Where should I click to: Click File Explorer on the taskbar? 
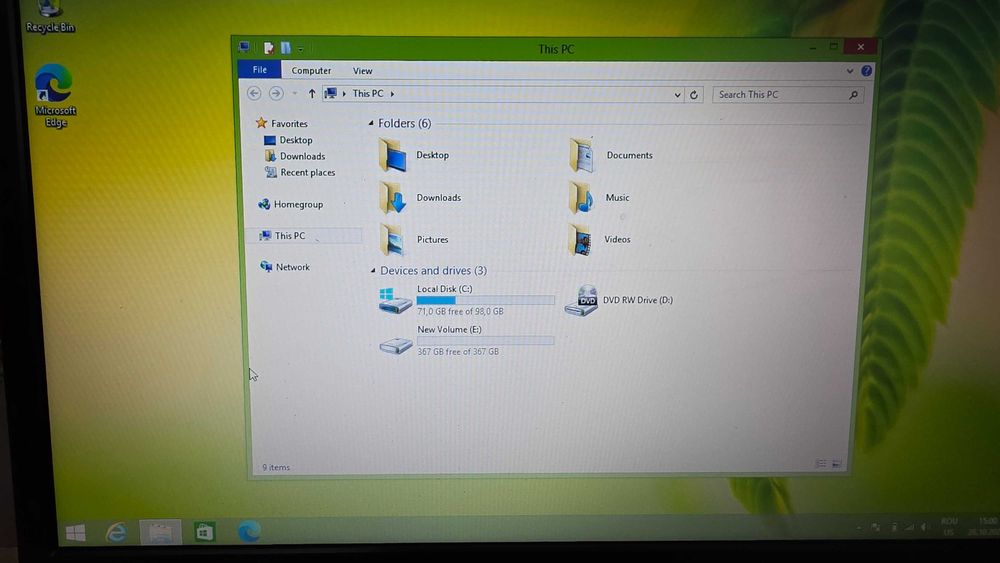(160, 532)
